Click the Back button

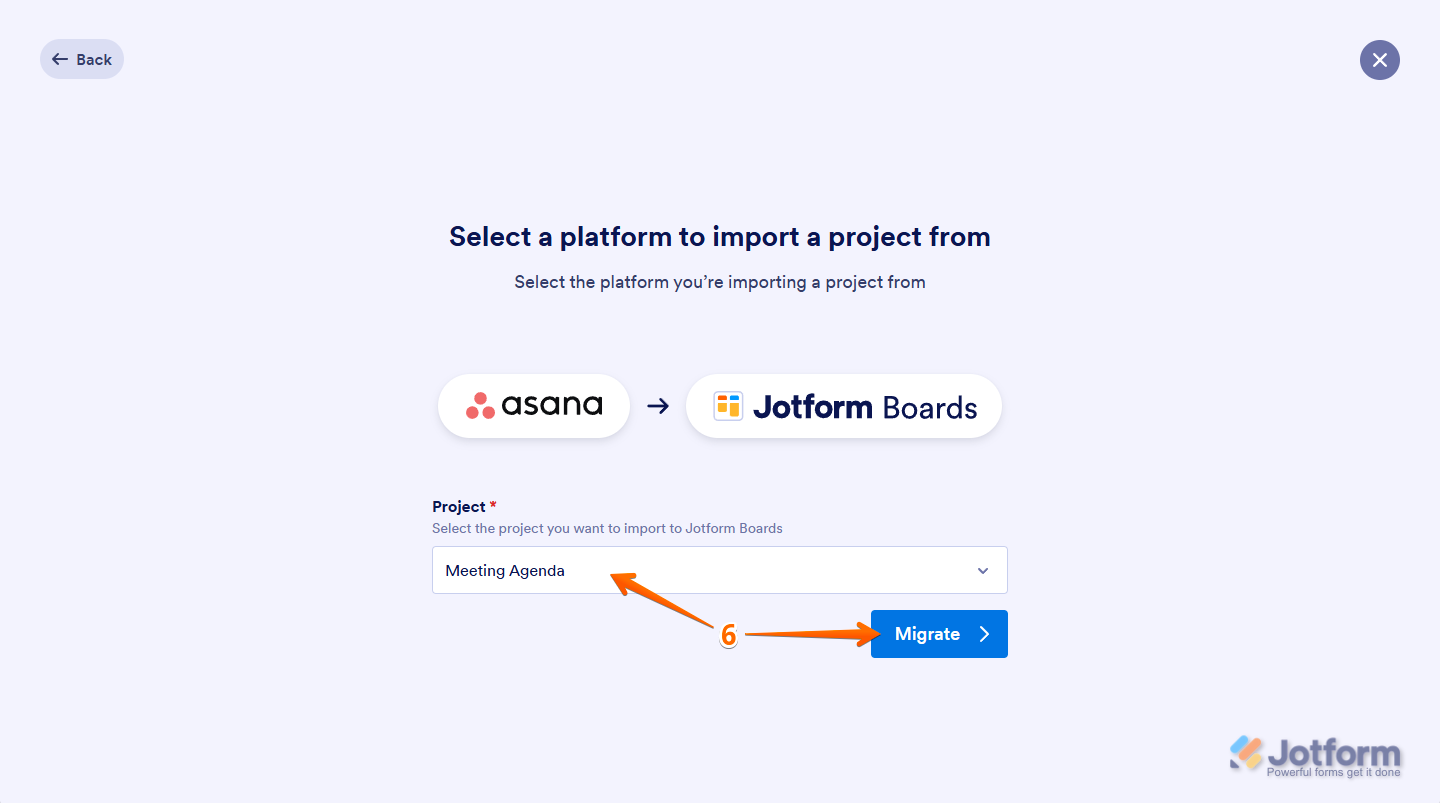(x=82, y=60)
